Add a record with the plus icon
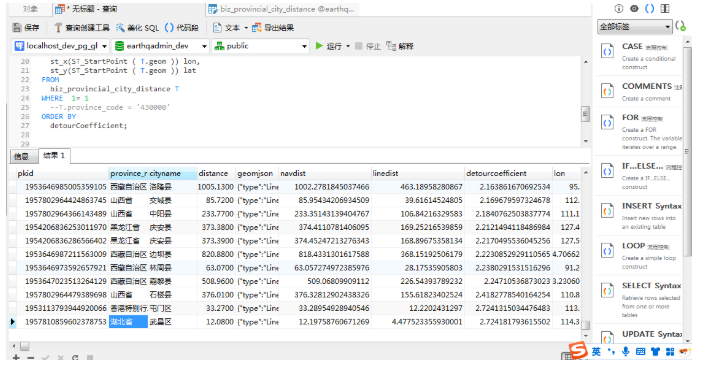Viewport: 703px width, 365px height. (16, 358)
